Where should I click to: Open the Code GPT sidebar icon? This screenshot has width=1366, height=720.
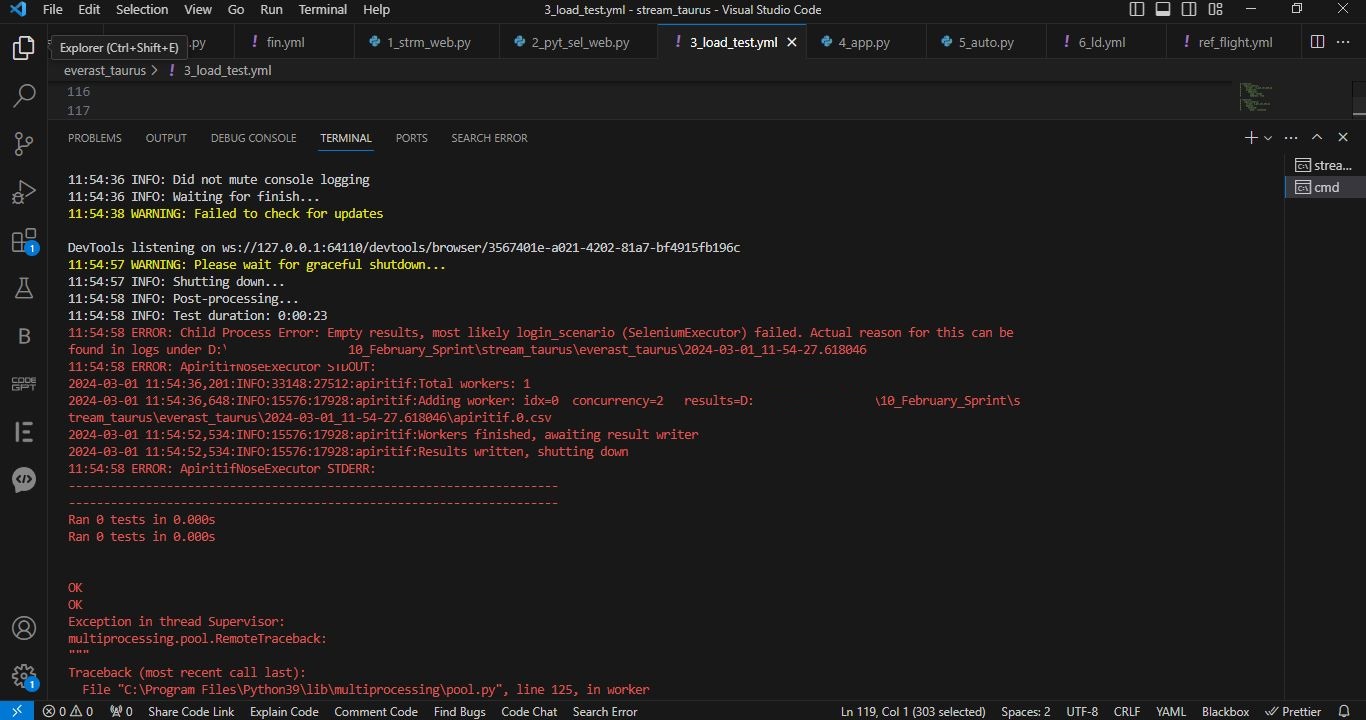tap(23, 384)
